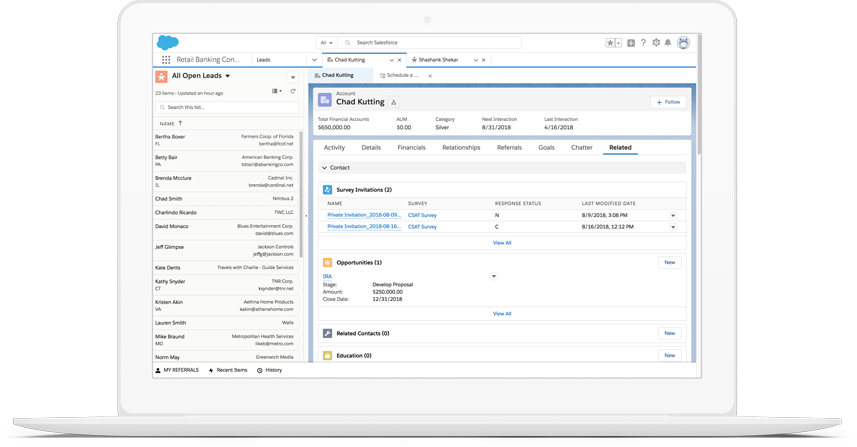
Task: Click the notifications bell icon
Action: pos(668,43)
